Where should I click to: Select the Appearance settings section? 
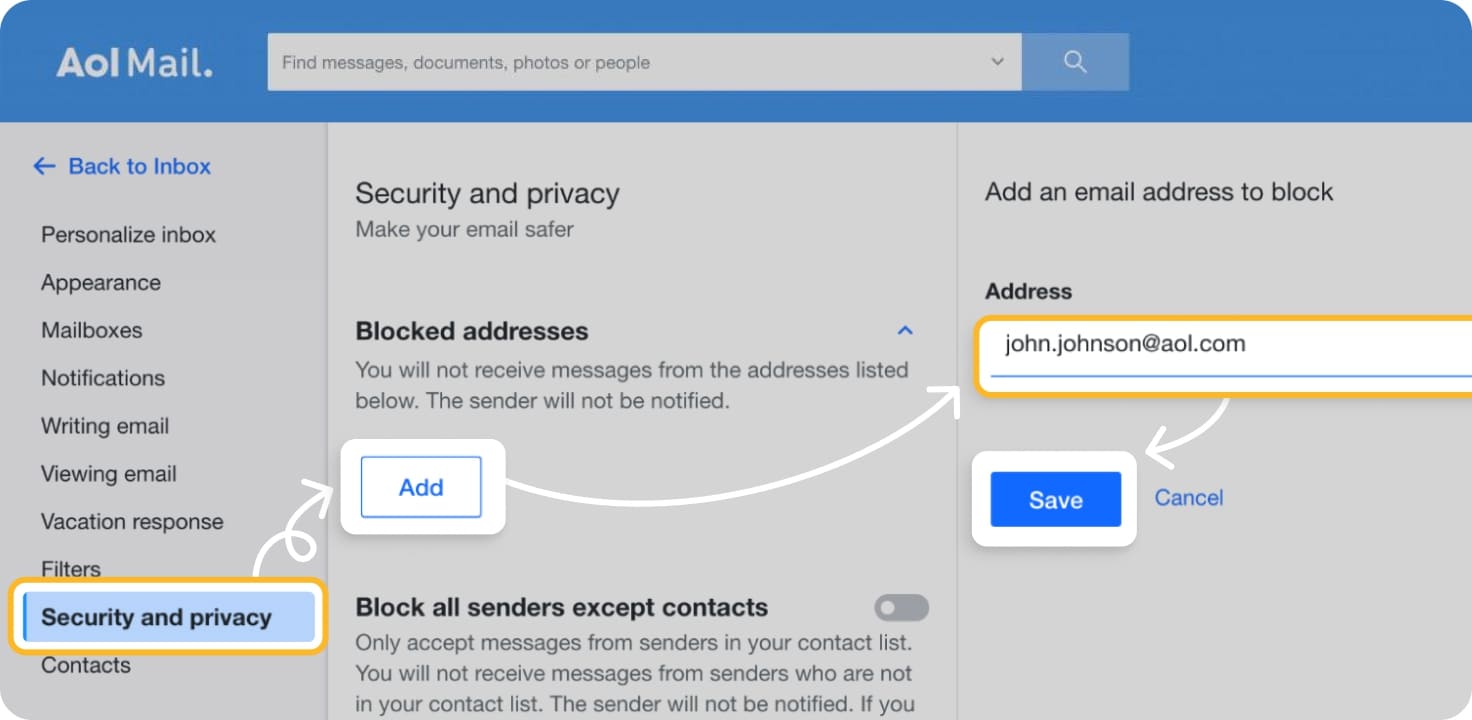pos(100,282)
